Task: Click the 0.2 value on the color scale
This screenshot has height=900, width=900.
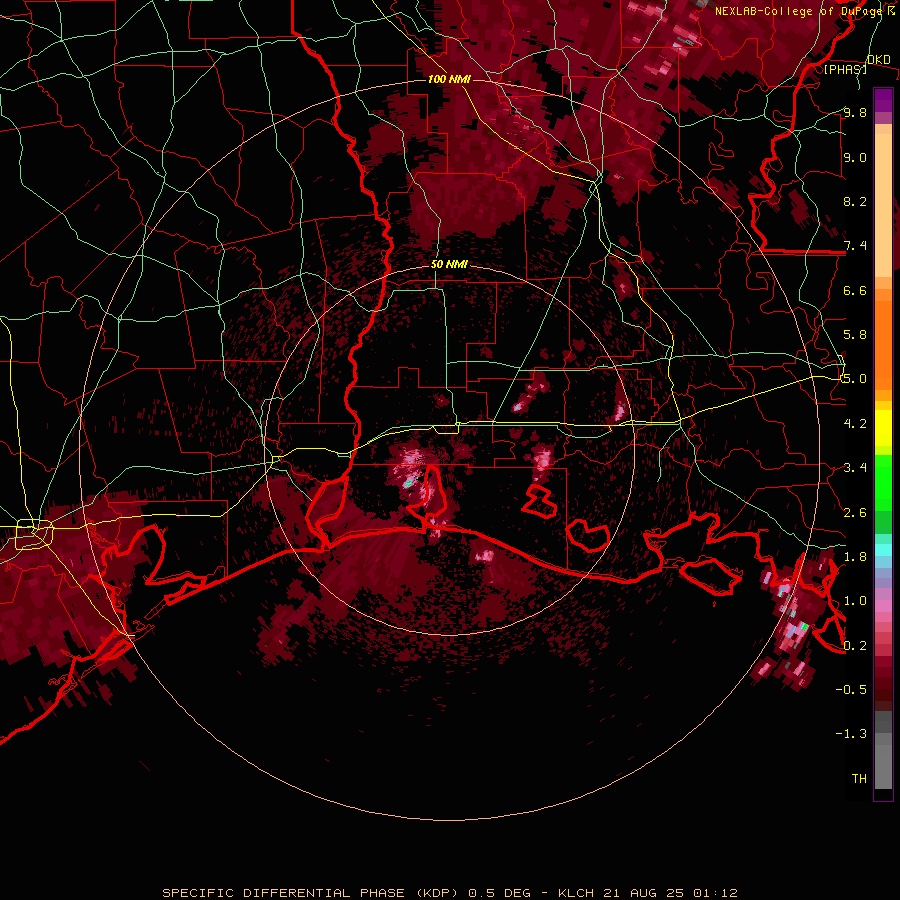Action: [855, 646]
